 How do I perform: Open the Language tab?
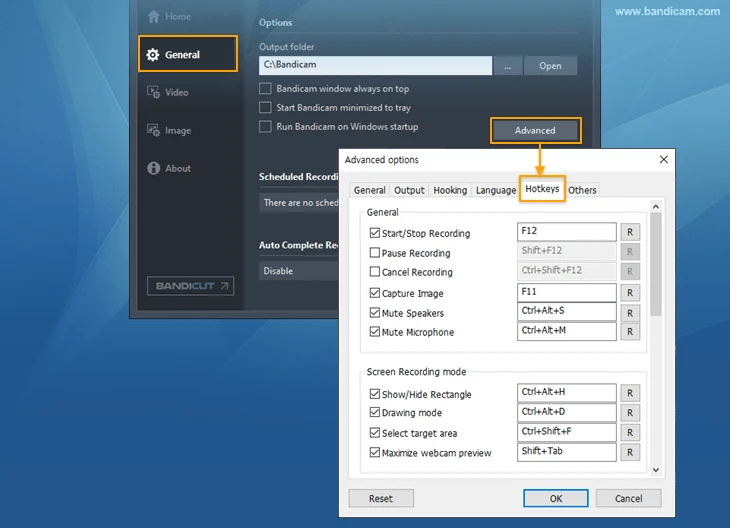pos(496,190)
